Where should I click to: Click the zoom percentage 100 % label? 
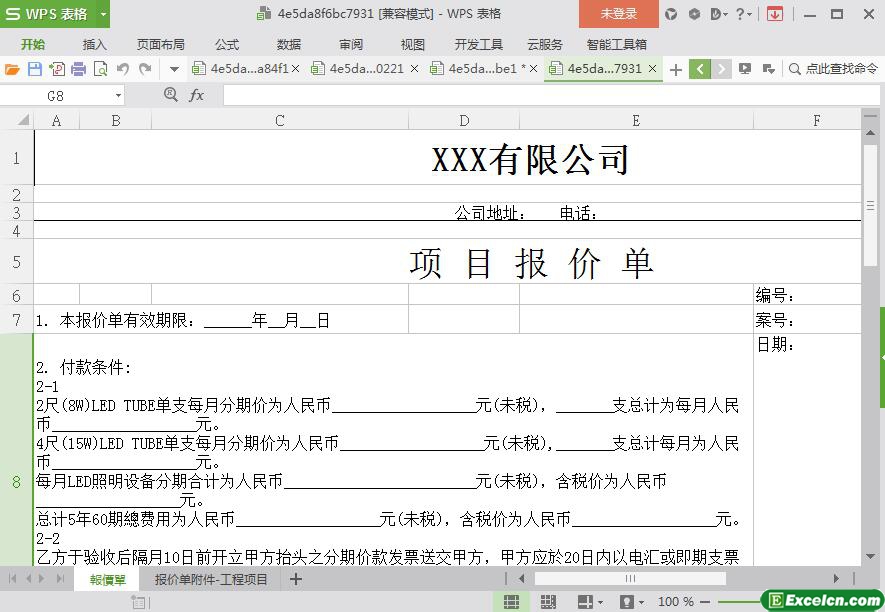676,602
